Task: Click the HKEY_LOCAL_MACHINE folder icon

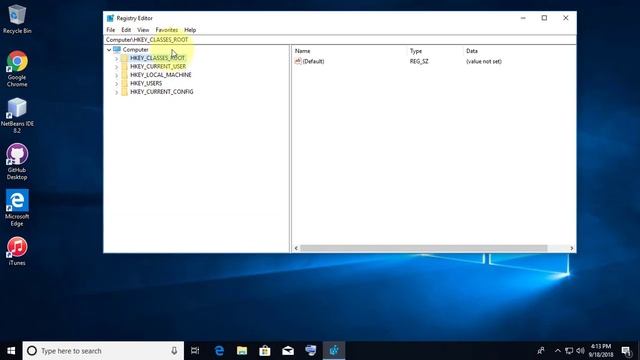Action: click(x=124, y=75)
